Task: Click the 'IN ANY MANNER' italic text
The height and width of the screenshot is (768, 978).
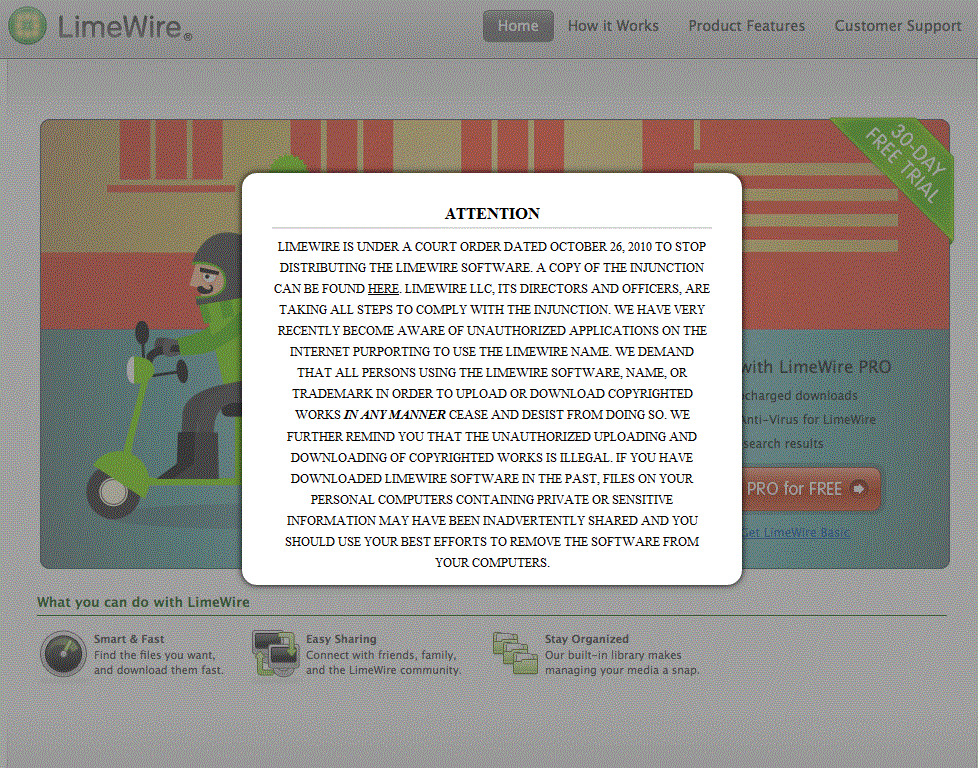Action: 395,414
